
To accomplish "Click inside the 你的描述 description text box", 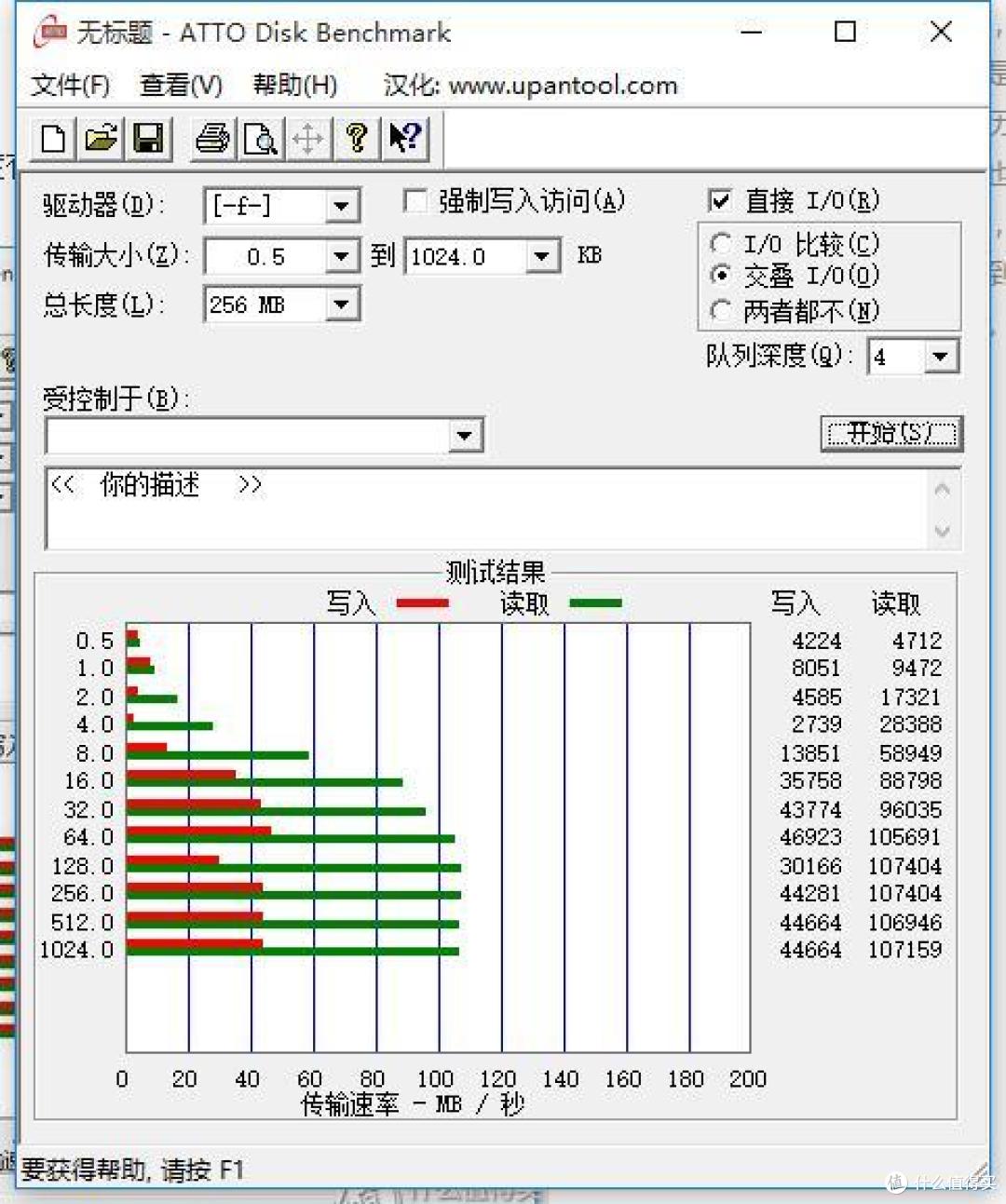I will click(484, 508).
